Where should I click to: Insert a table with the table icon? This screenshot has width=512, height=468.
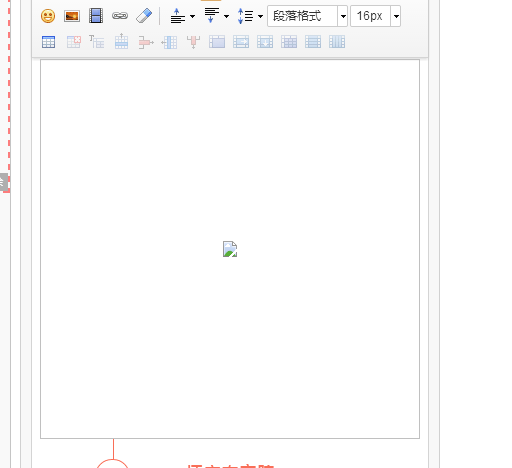coord(48,42)
